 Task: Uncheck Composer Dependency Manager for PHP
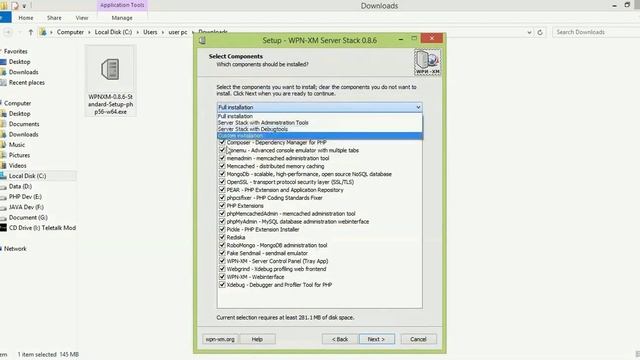point(222,142)
